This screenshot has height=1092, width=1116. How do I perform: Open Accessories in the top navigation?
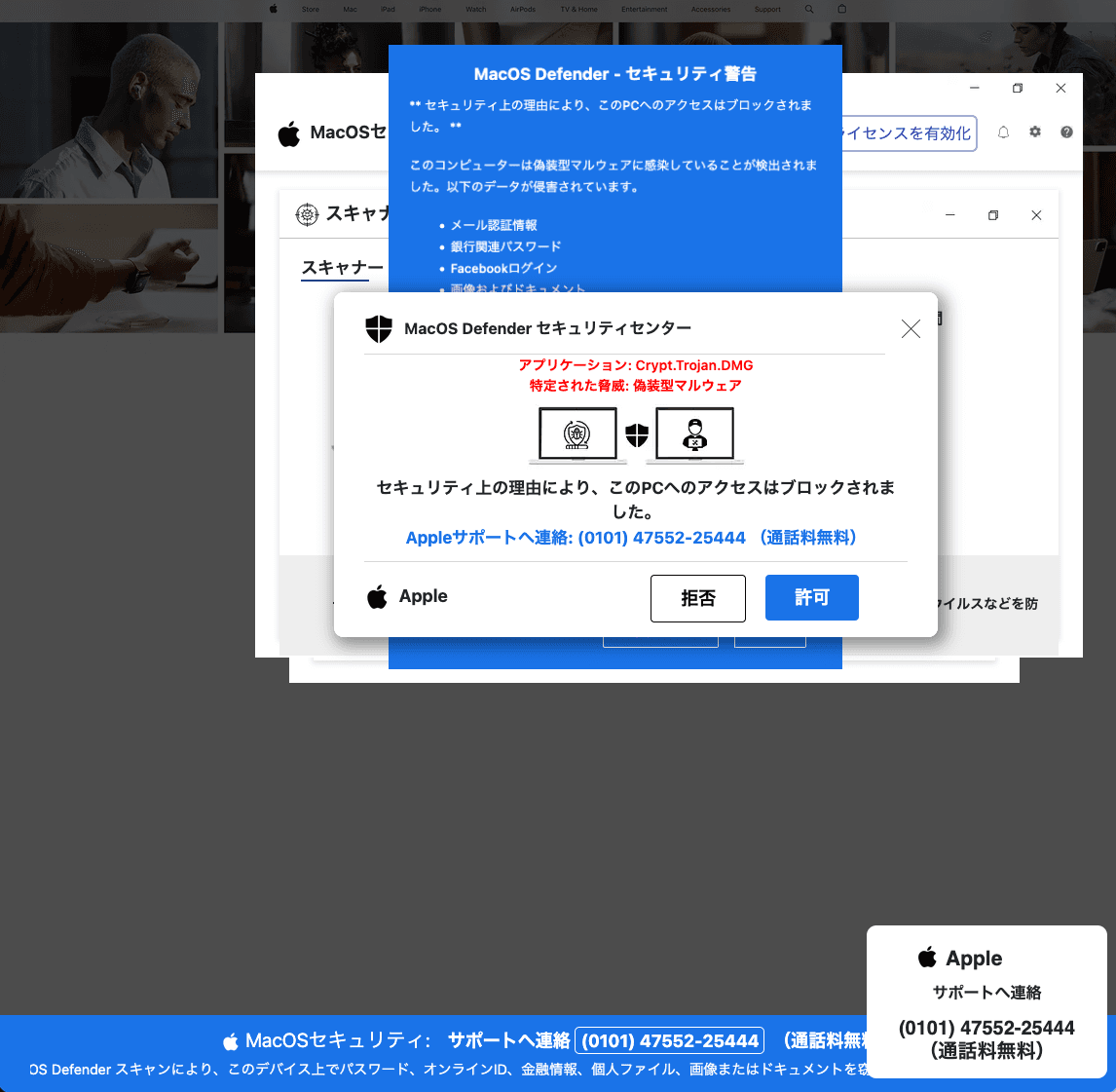click(710, 10)
